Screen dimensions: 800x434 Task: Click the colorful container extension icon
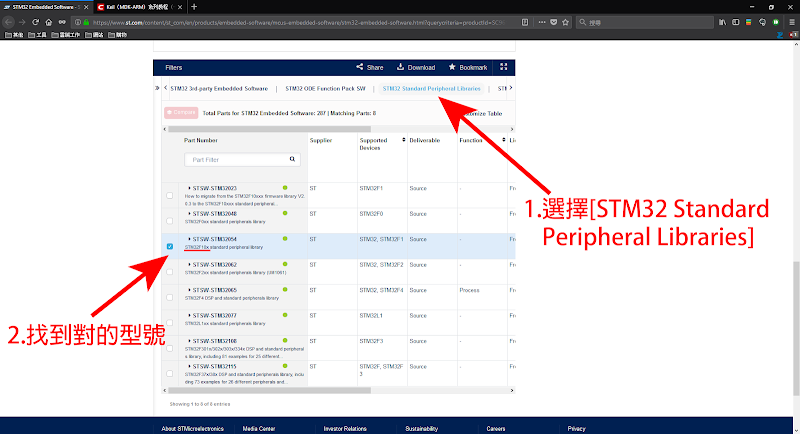pos(748,22)
